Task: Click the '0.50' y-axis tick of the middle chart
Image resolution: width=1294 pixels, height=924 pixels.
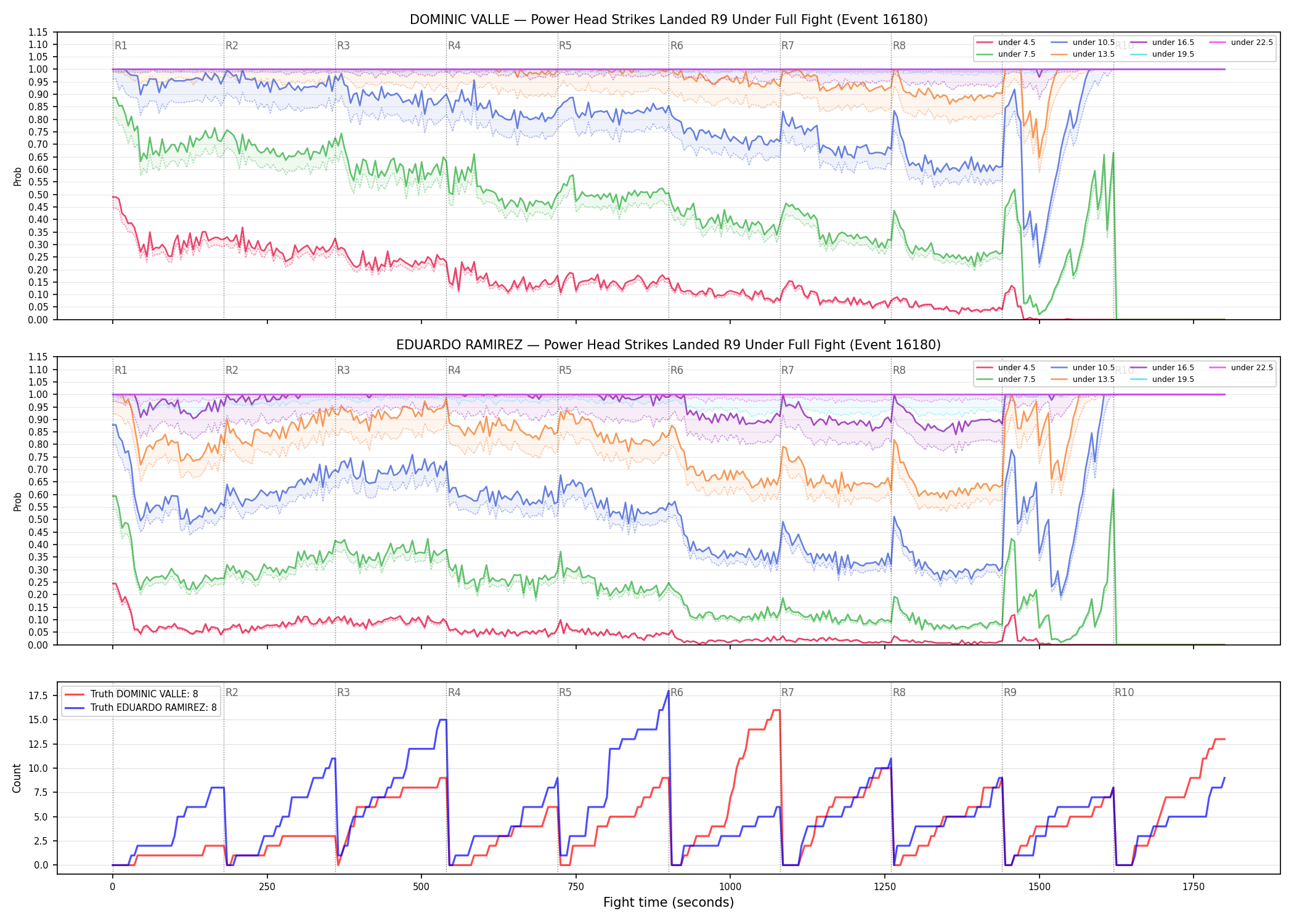Action: (38, 520)
